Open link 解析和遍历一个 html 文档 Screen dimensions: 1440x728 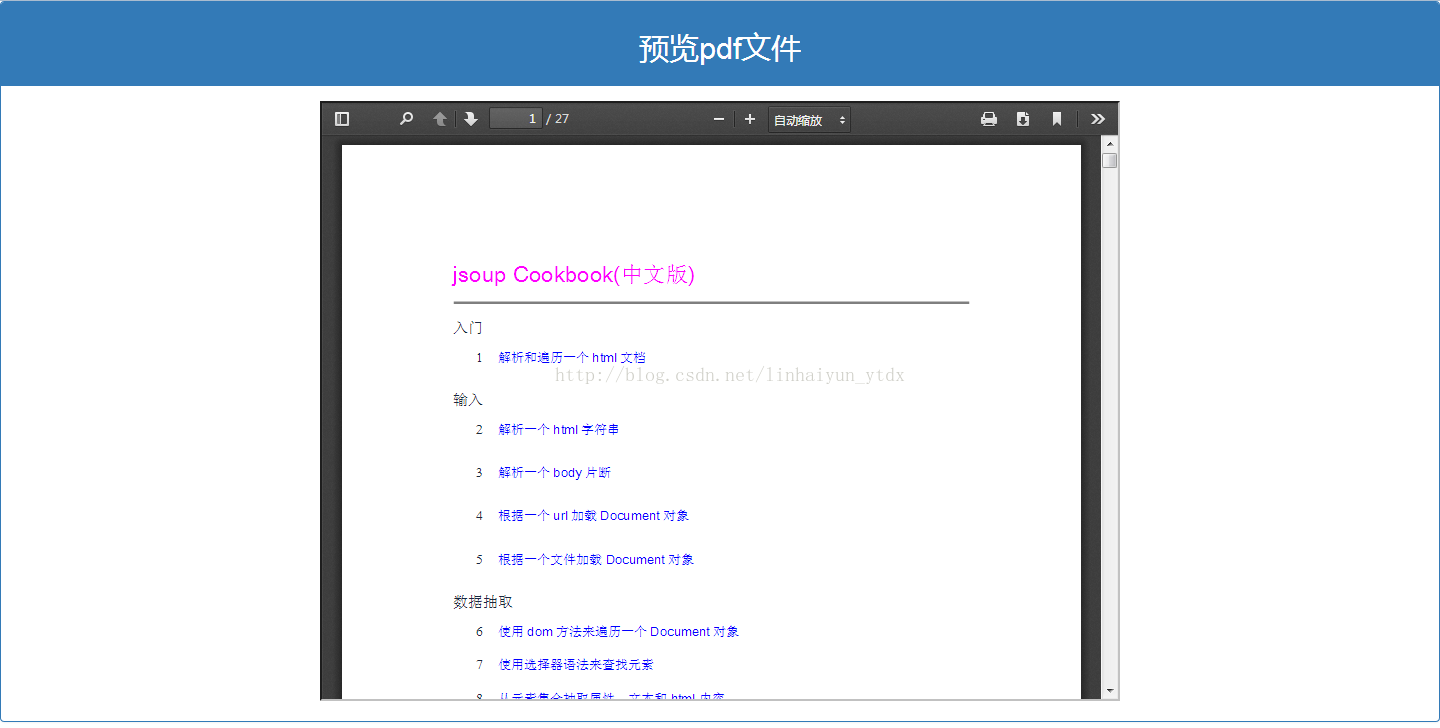coord(572,358)
